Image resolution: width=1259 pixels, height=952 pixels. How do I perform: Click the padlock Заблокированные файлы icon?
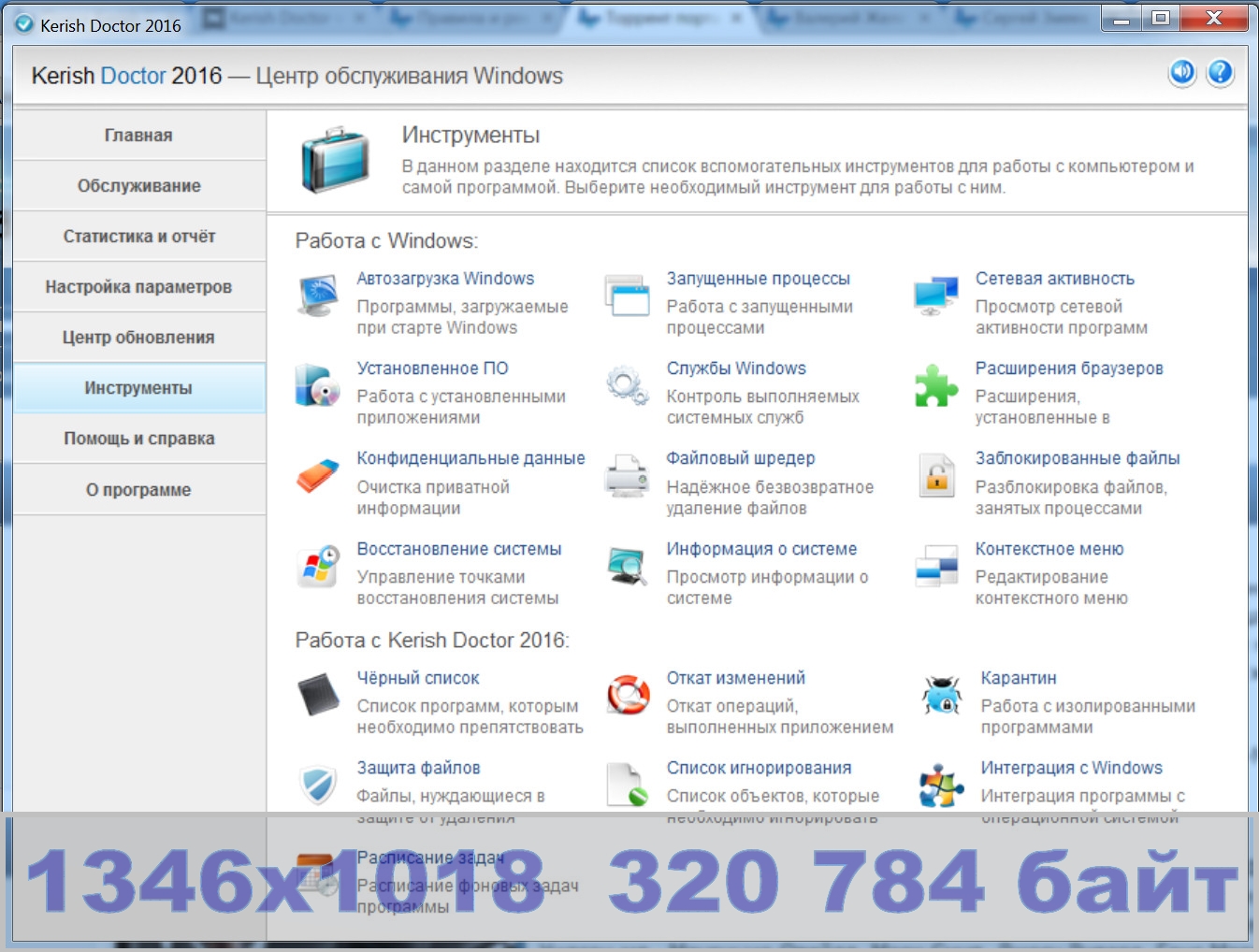pyautogui.click(x=935, y=476)
